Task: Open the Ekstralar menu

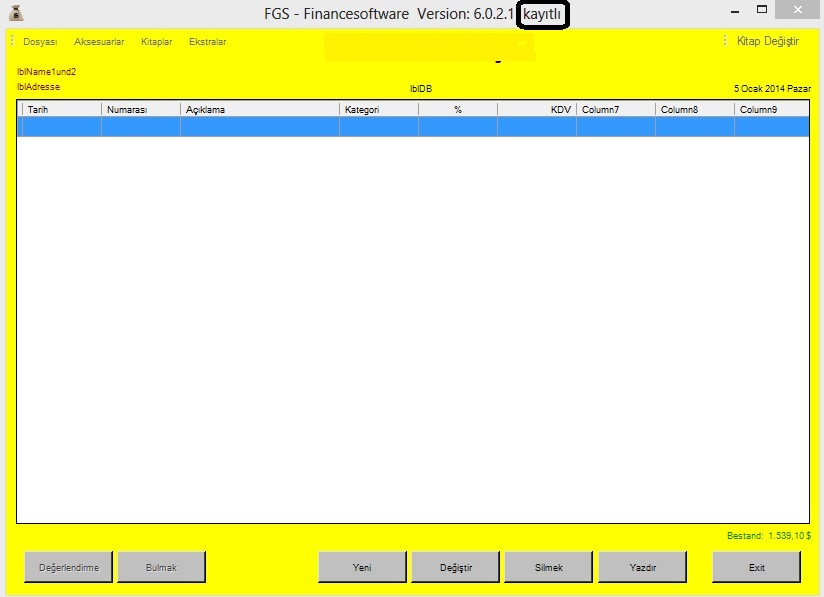Action: coord(207,42)
